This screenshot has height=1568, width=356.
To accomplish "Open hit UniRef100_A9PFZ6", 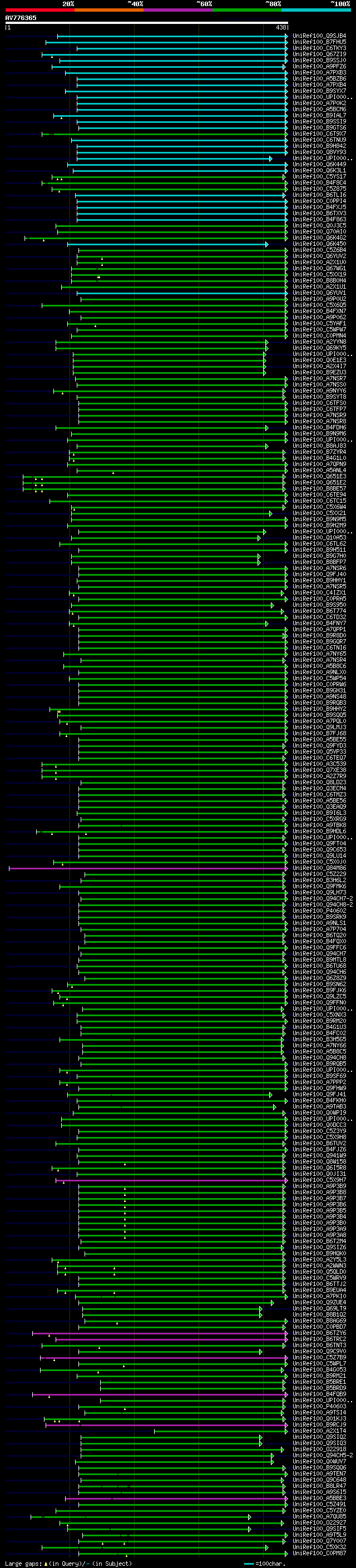I will tap(319, 66).
